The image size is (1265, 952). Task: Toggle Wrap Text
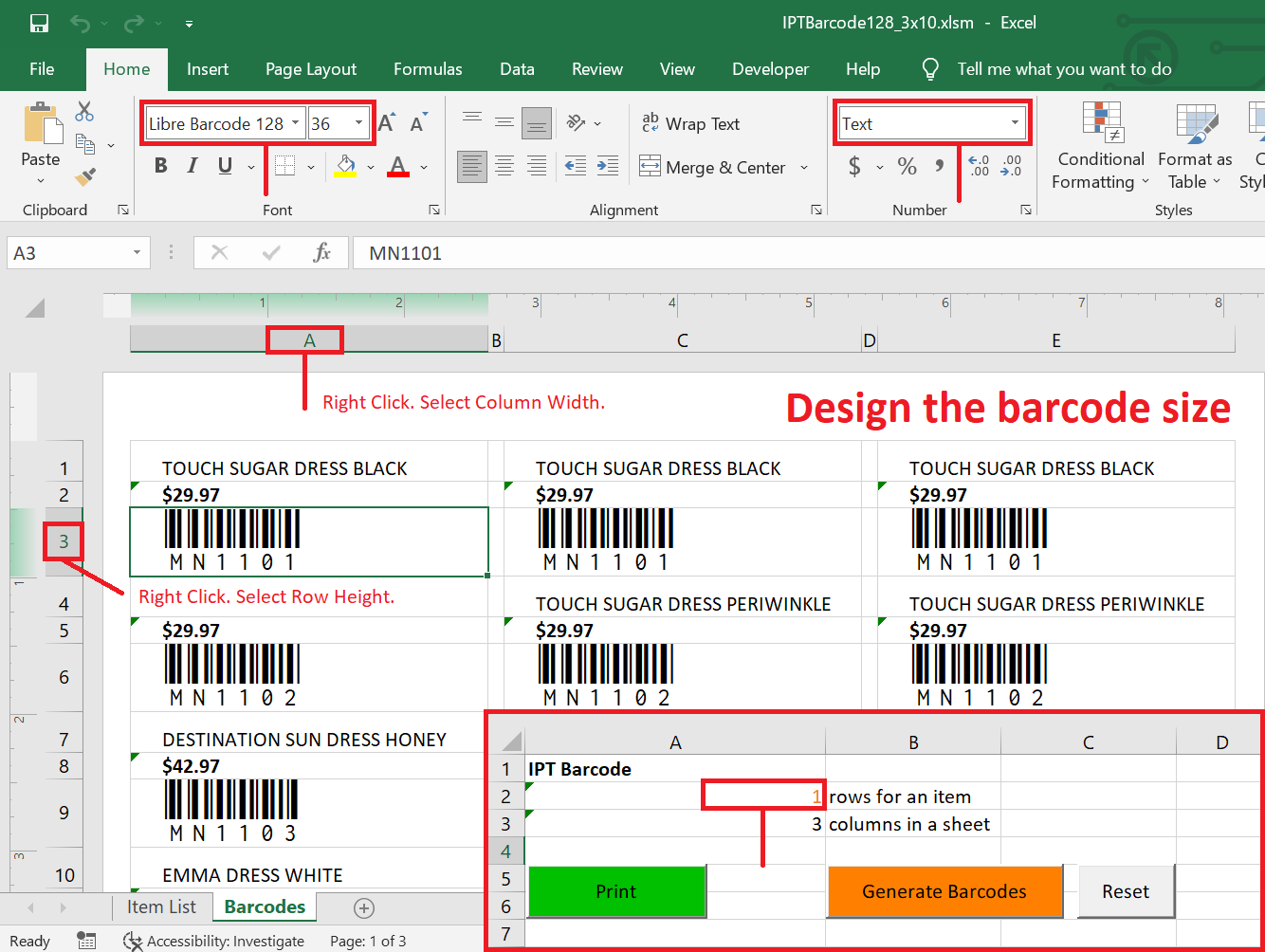coord(690,123)
